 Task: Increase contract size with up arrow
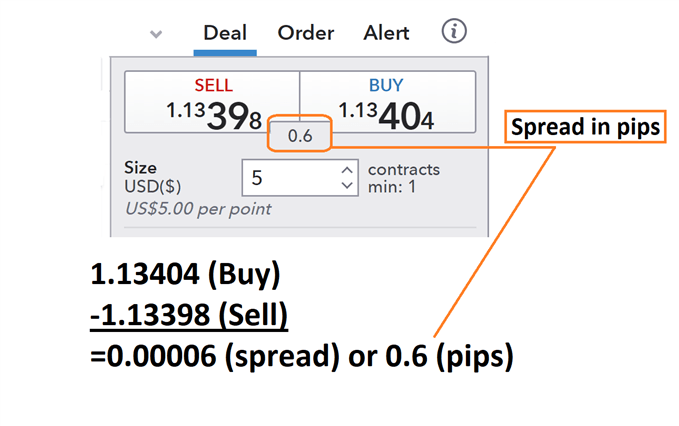[x=347, y=171]
